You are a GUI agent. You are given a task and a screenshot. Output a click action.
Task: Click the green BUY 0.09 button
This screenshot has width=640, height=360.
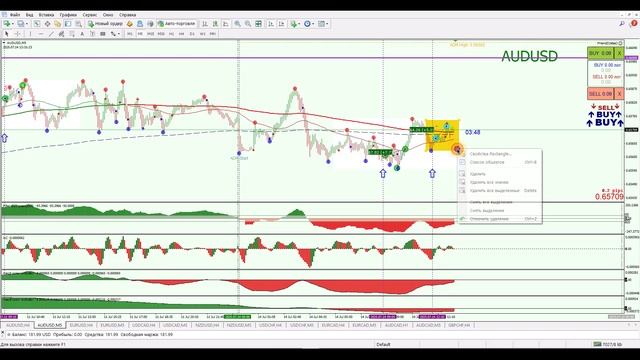[x=600, y=53]
